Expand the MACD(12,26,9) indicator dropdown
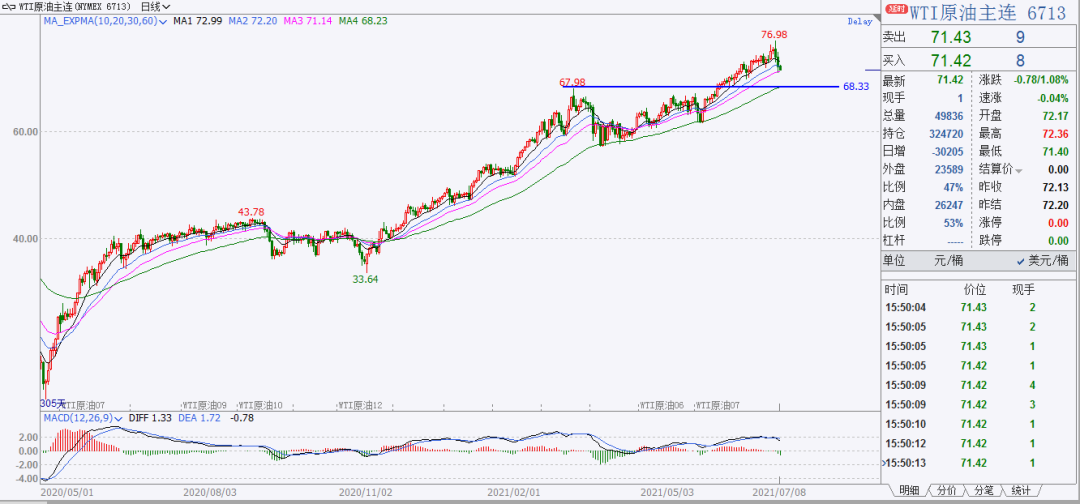This screenshot has height=504, width=1080. (119, 418)
